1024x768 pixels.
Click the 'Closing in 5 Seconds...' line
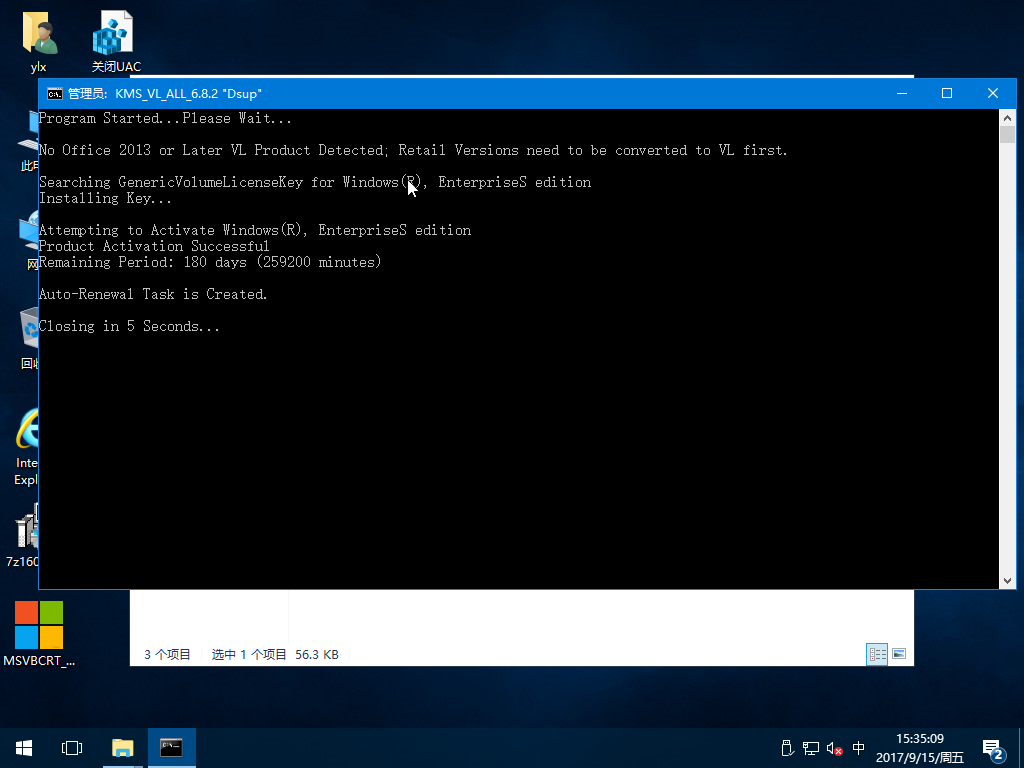(129, 326)
